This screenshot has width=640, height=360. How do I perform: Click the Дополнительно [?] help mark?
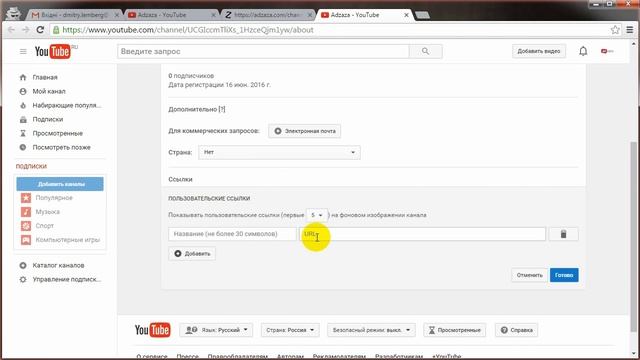pos(222,109)
